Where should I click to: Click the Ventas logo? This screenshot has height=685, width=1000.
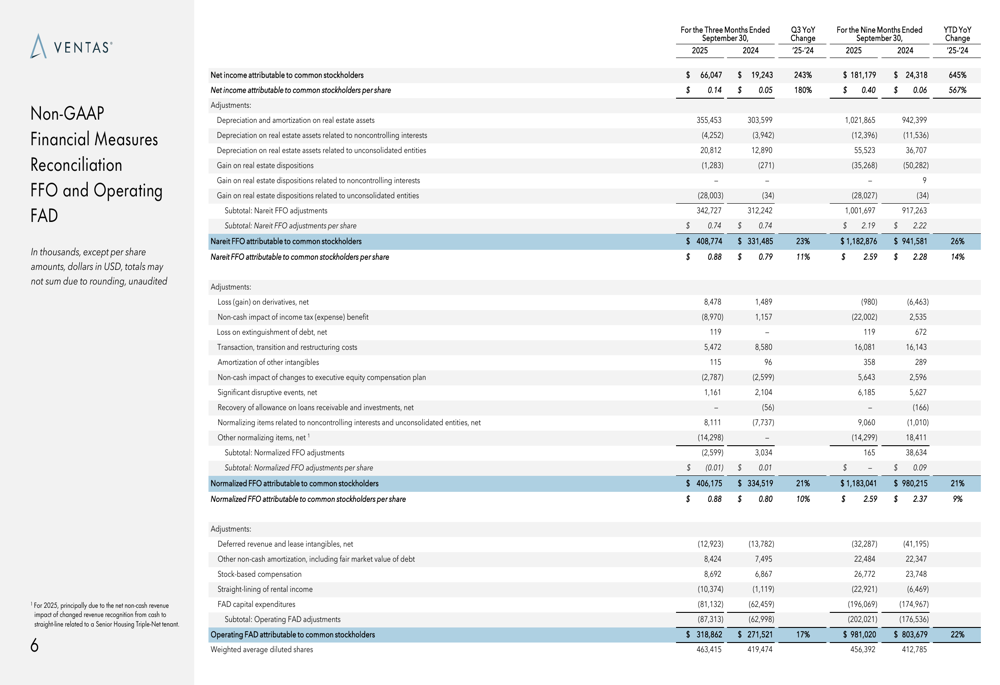(71, 47)
